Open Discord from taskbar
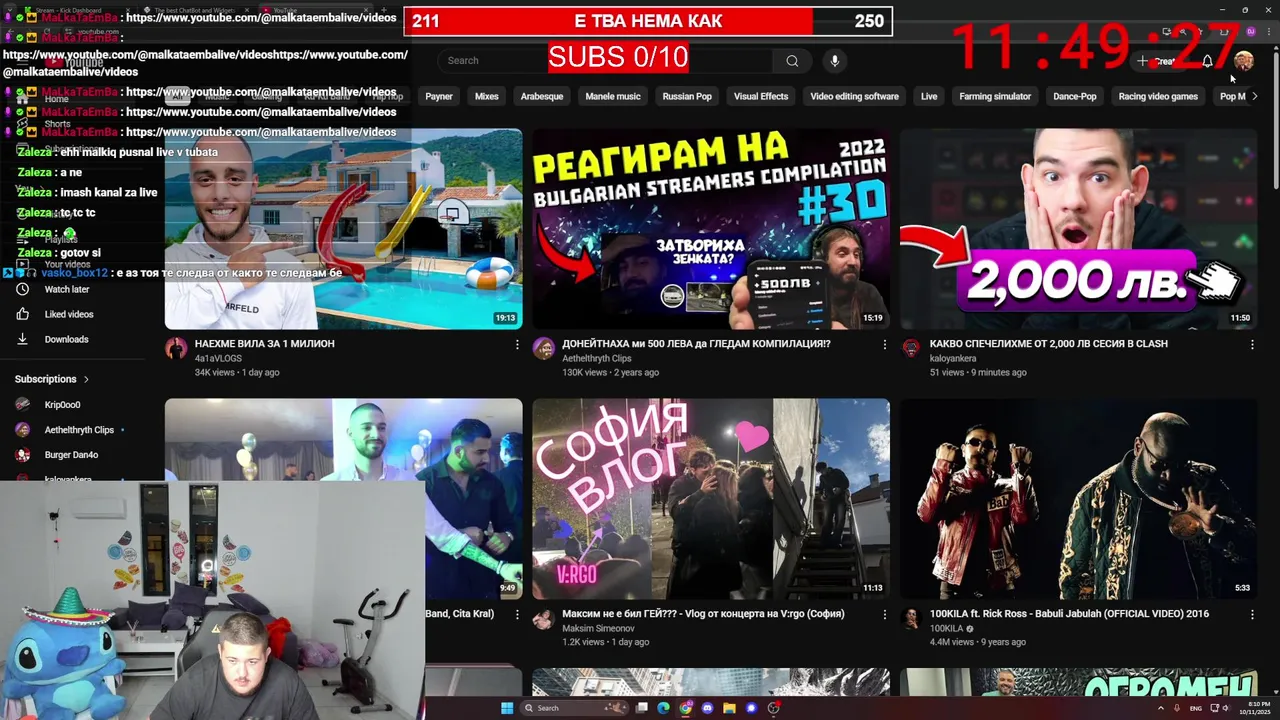The image size is (1280, 720). click(x=707, y=708)
